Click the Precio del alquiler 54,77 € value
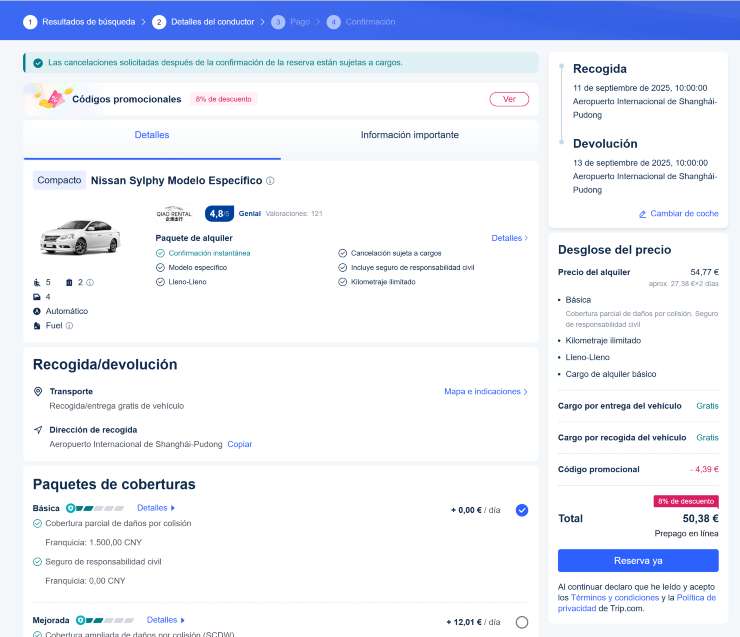740x637 pixels. coord(705,272)
